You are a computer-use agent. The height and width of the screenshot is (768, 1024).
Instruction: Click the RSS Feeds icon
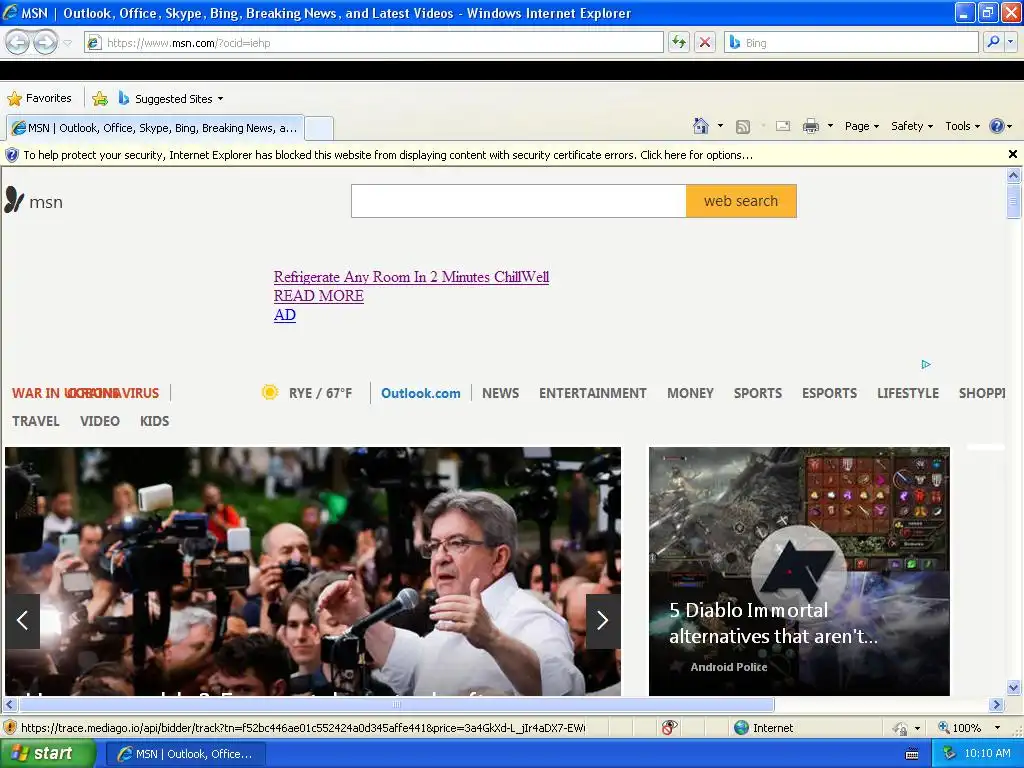coord(743,127)
